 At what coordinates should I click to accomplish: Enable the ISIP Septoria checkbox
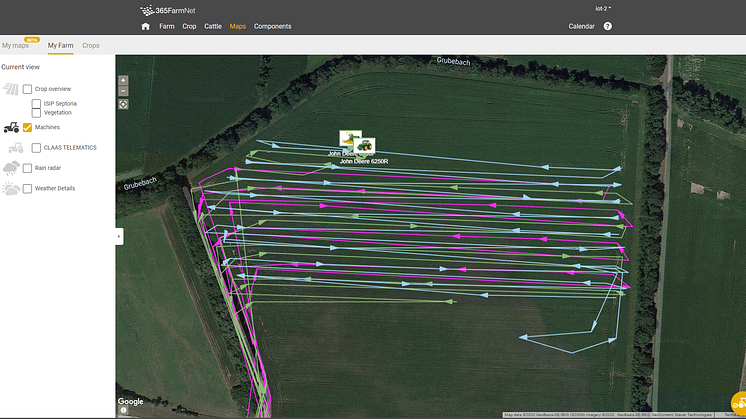[36, 103]
